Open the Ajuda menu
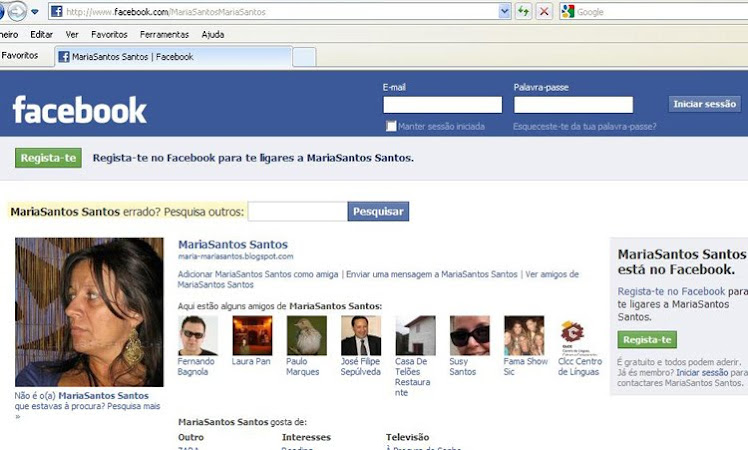 click(213, 34)
